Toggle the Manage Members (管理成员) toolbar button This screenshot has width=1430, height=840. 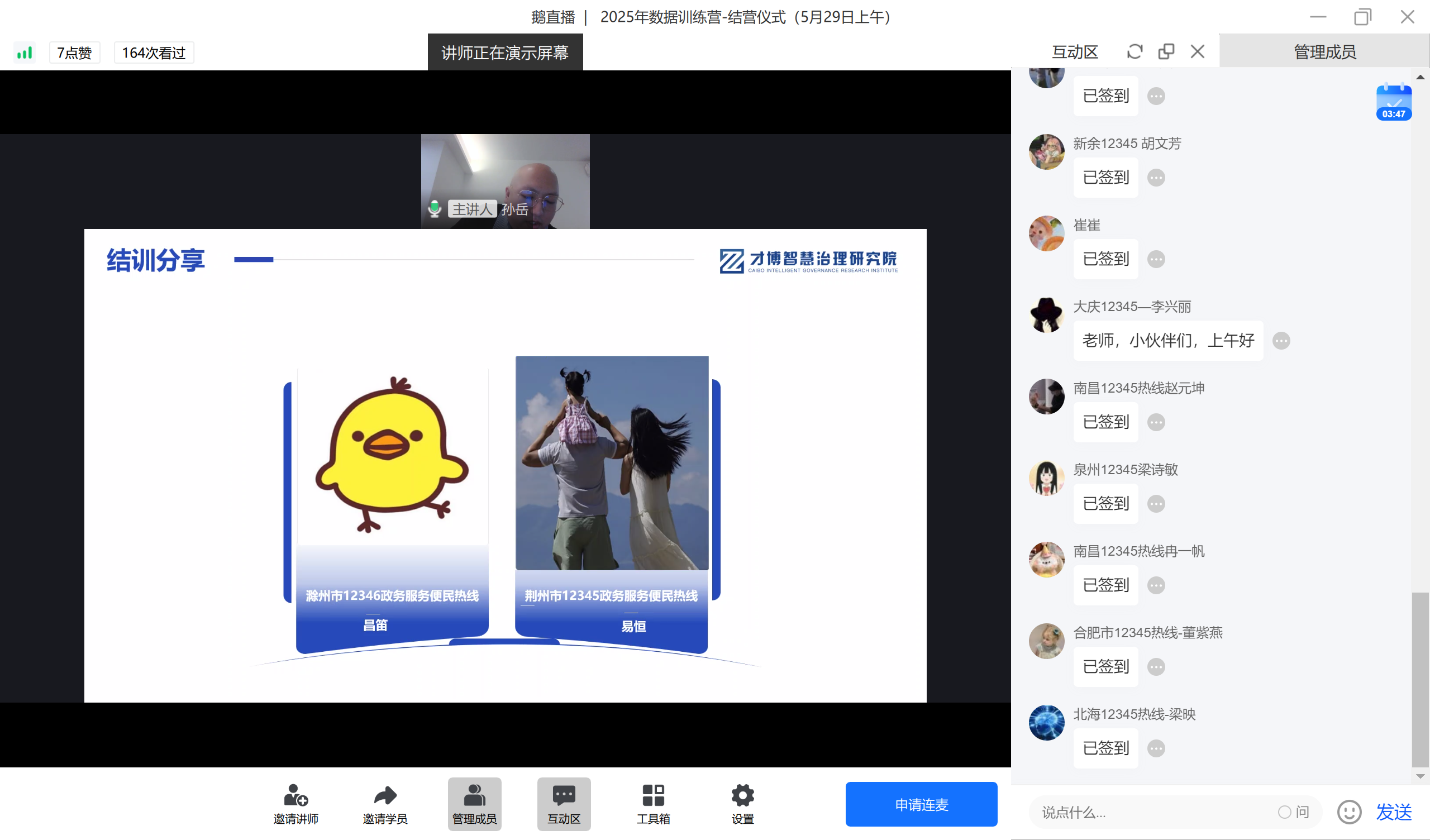click(x=474, y=804)
